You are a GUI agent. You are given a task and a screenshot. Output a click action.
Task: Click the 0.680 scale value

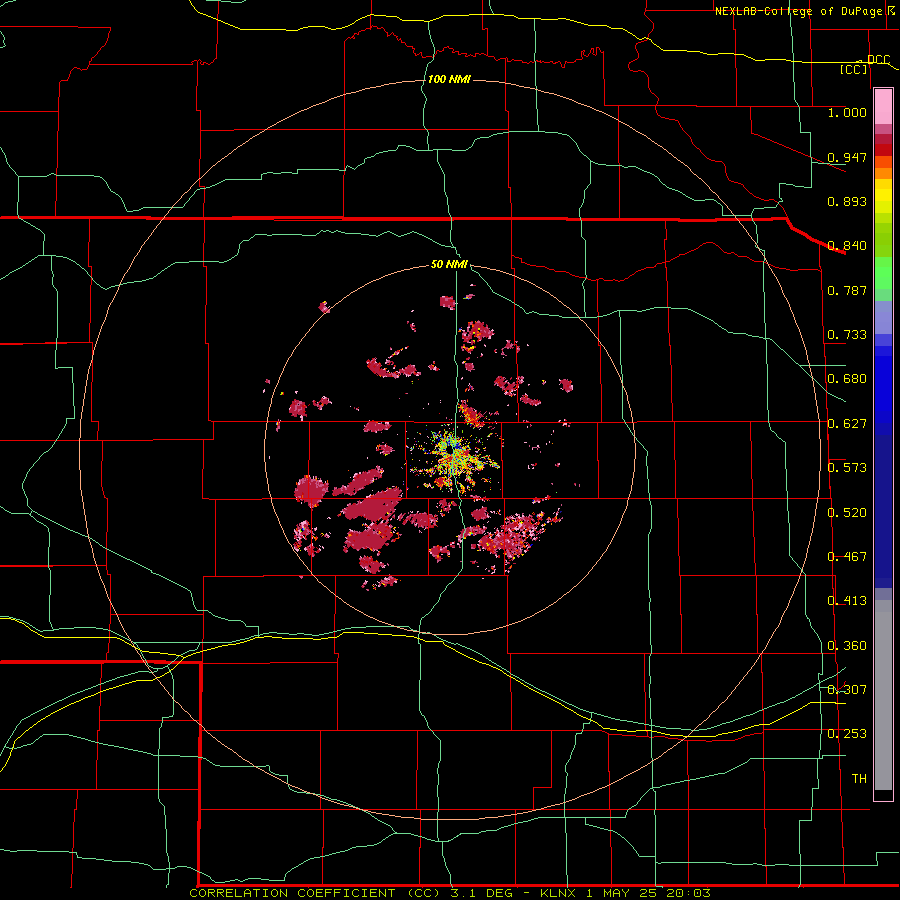[847, 379]
